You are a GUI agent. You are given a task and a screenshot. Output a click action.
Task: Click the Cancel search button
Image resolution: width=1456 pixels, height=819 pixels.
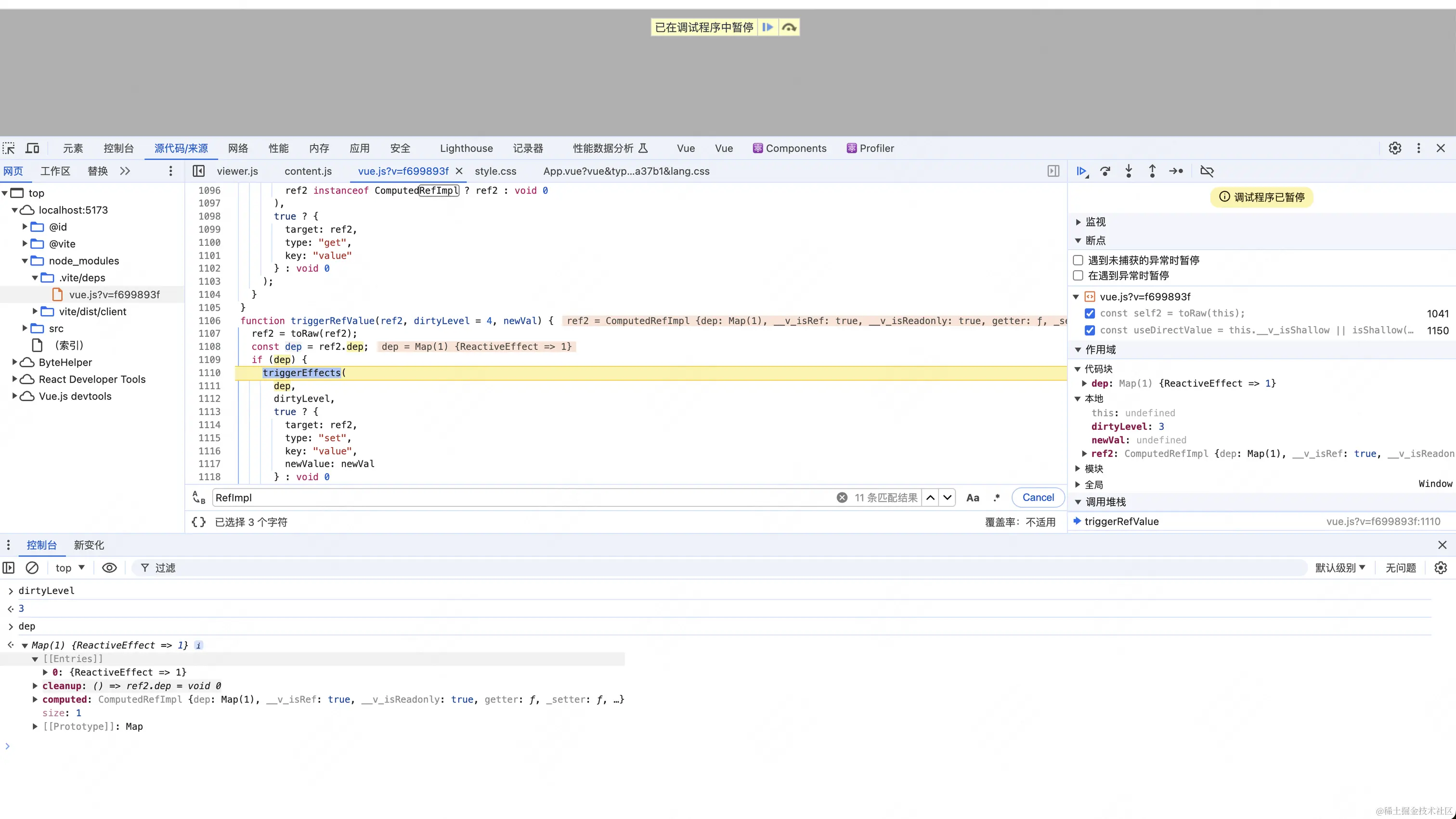tap(1038, 498)
